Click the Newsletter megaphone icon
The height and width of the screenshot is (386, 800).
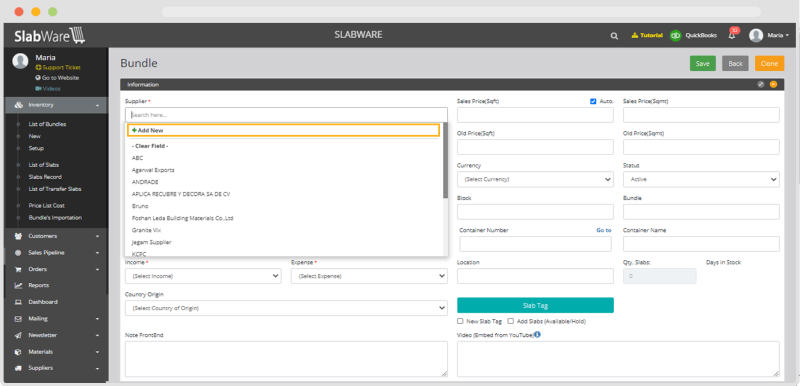(x=18, y=336)
